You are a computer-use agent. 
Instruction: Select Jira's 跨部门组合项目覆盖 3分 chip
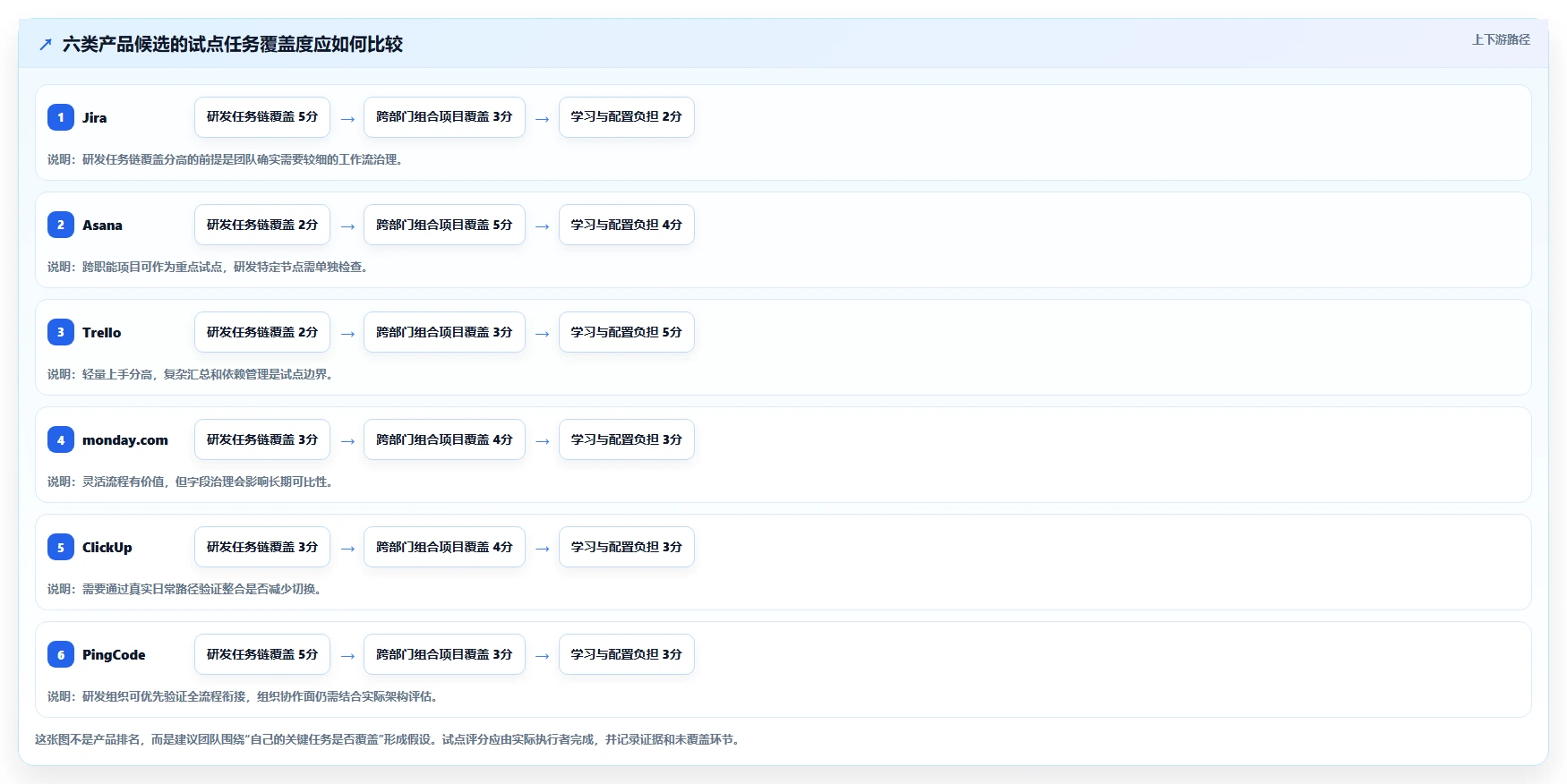(444, 117)
